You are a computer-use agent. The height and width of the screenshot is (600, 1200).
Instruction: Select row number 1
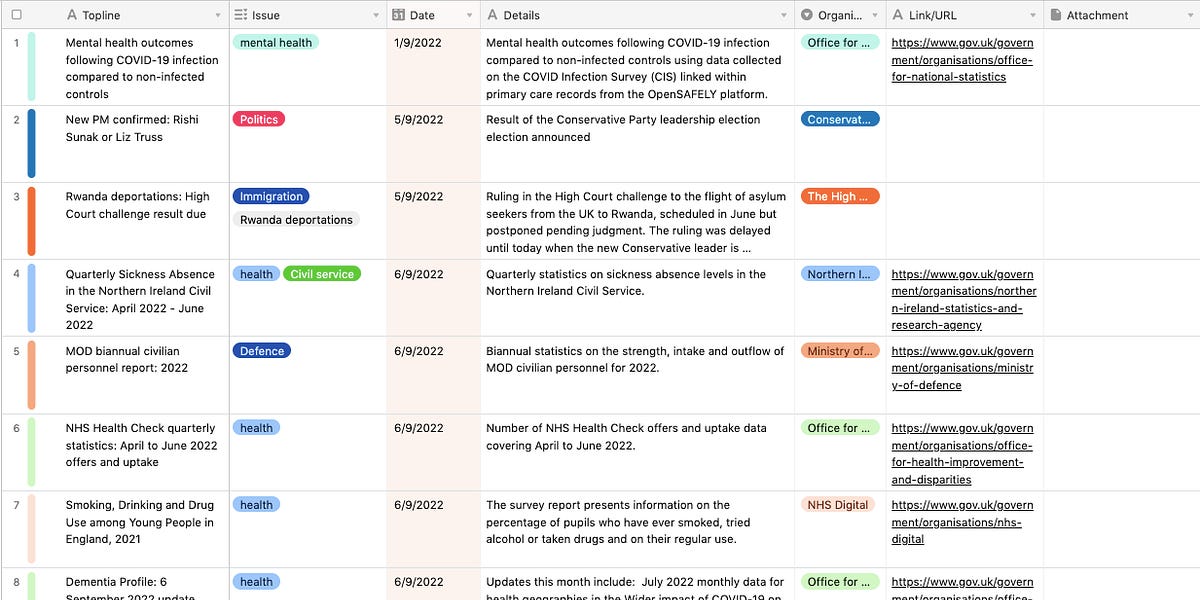tap(16, 42)
